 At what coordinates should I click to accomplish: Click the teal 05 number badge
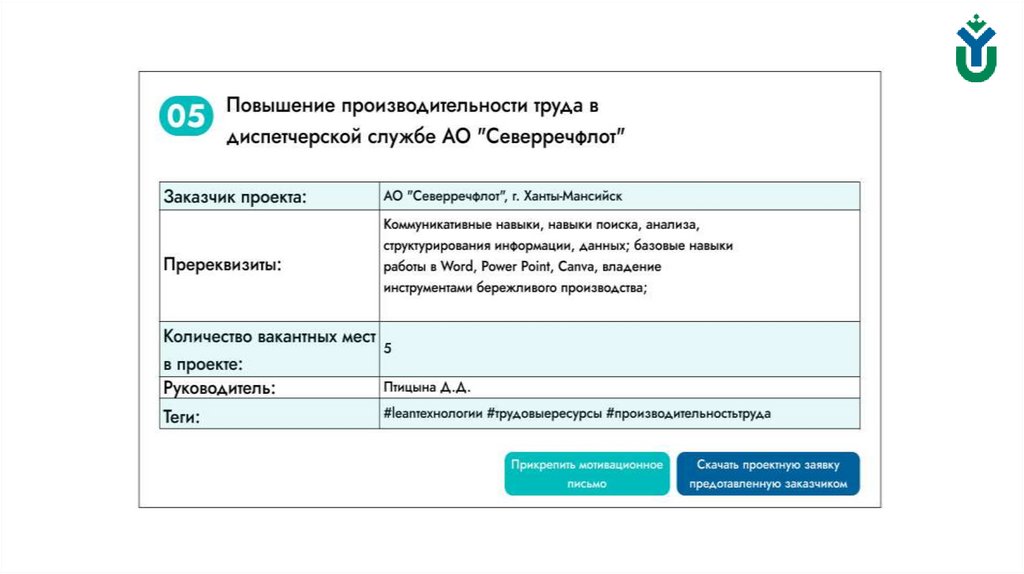pos(186,116)
